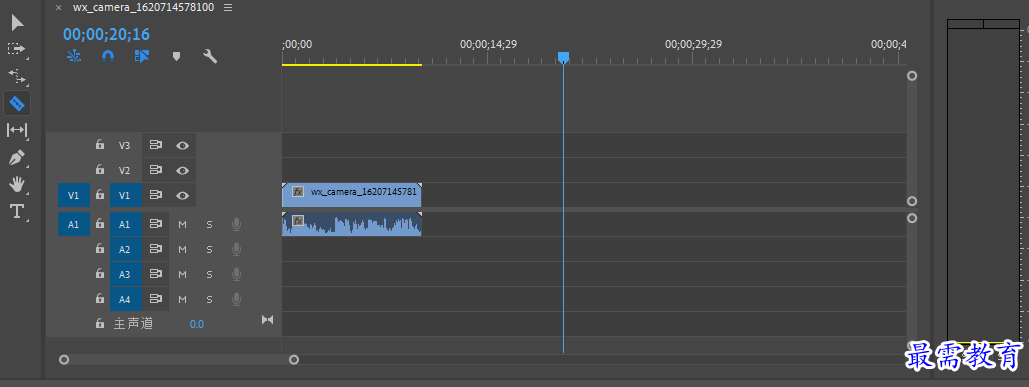The image size is (1029, 387).
Task: Click the blue playhead marker on ruler
Action: [x=563, y=58]
